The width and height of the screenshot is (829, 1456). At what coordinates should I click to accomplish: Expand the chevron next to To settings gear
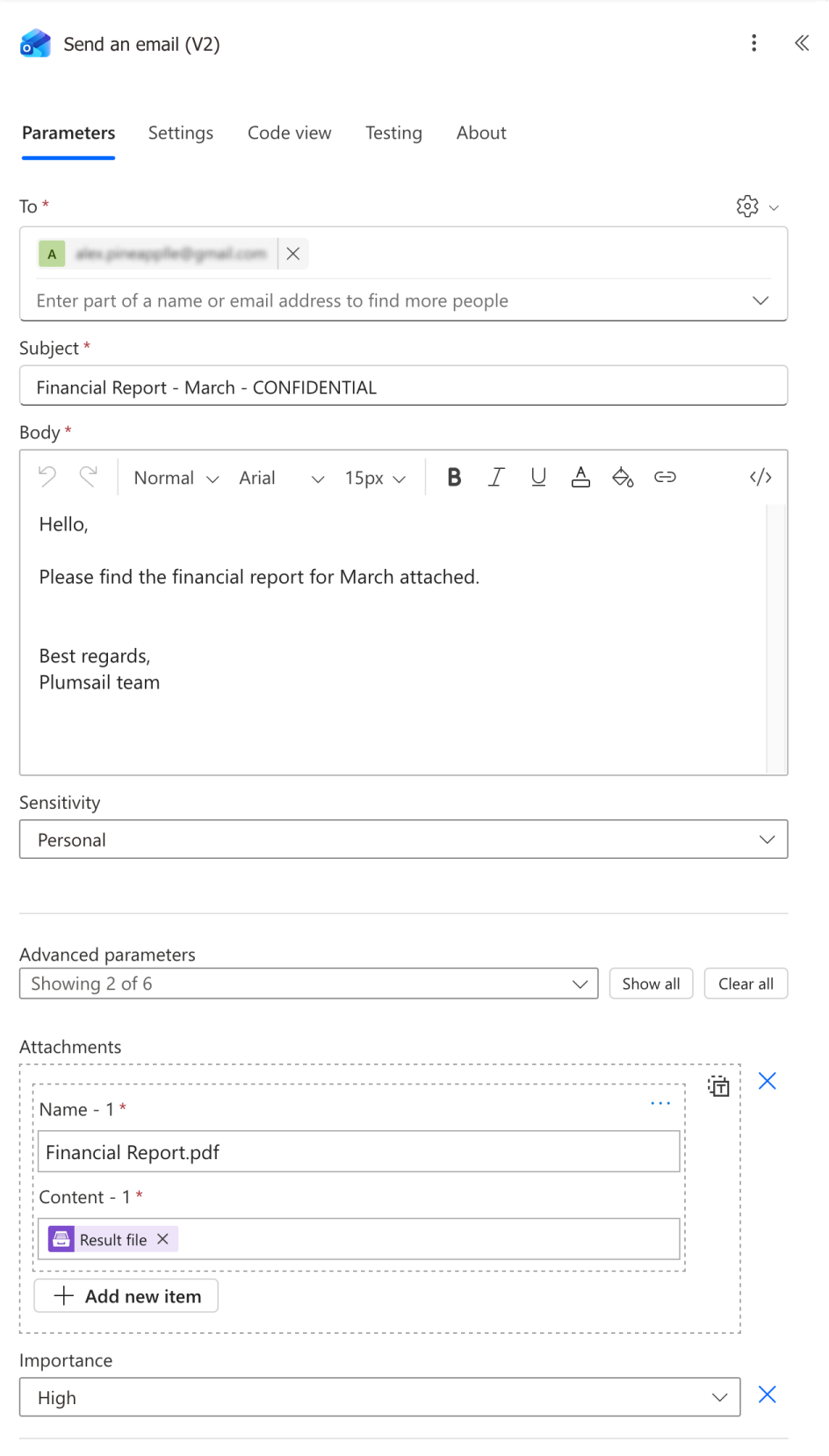tap(774, 208)
